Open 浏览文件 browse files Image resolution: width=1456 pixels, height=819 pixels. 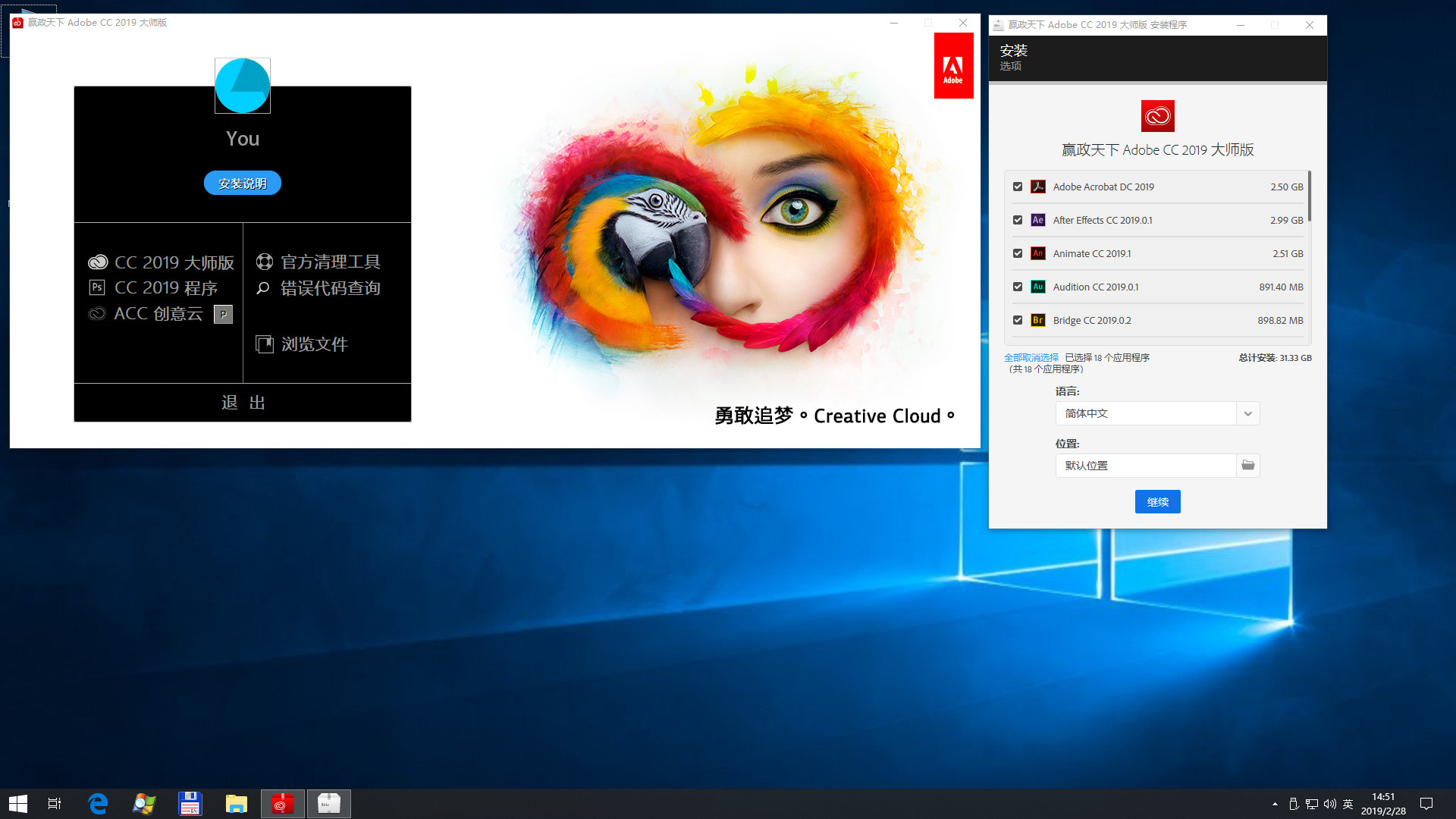click(x=315, y=344)
